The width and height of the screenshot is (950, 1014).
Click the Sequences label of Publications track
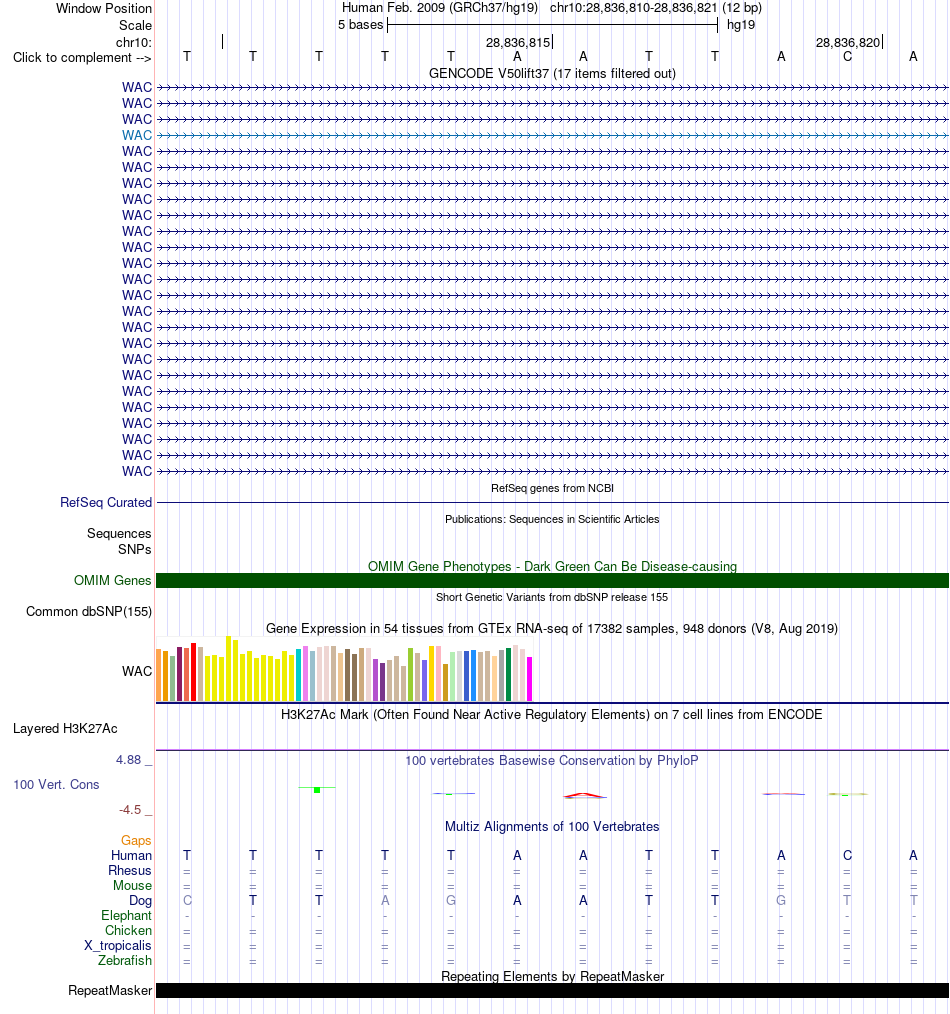119,534
